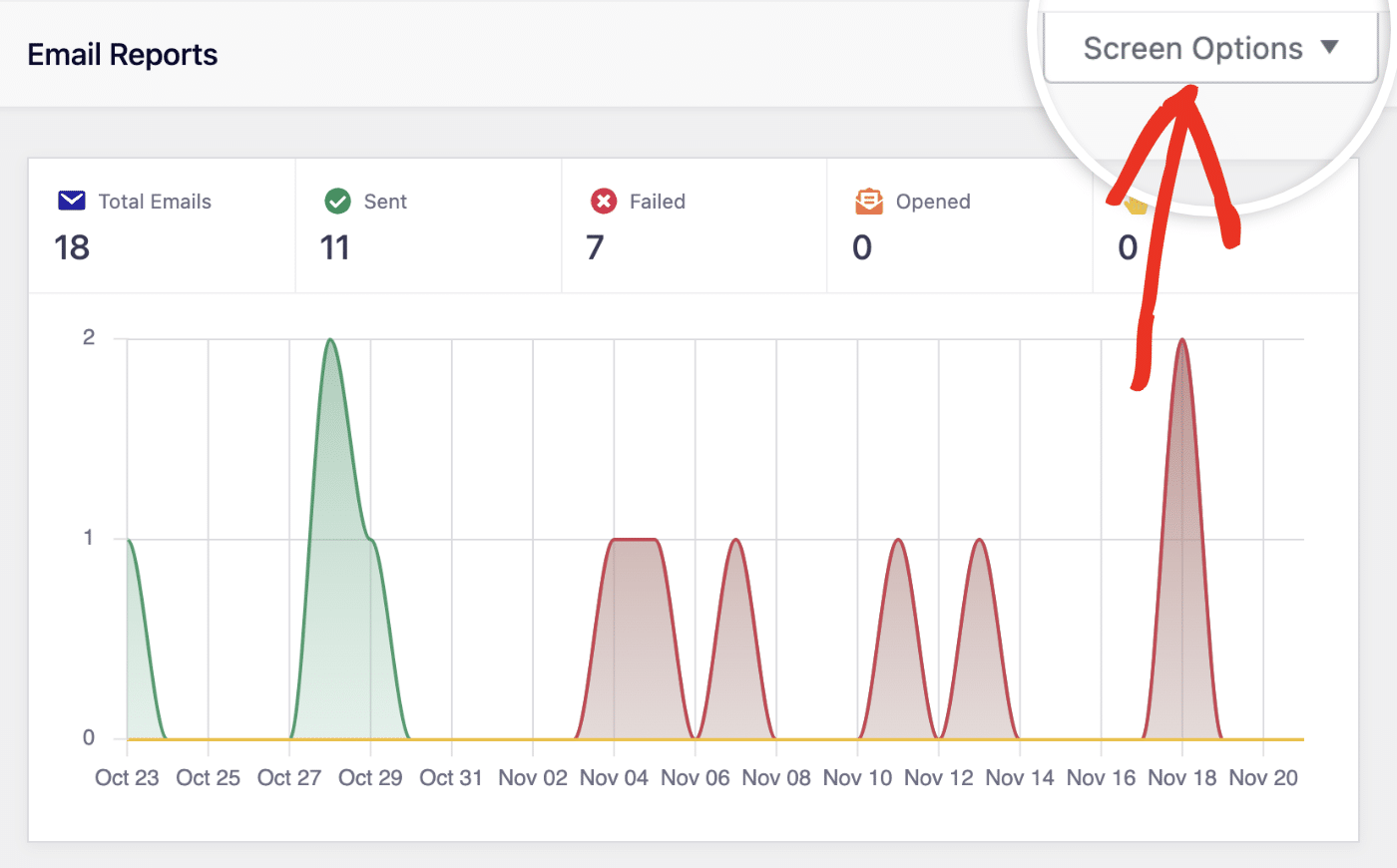Click the Total Emails envelope icon
Image resolution: width=1397 pixels, height=868 pixels.
72,202
